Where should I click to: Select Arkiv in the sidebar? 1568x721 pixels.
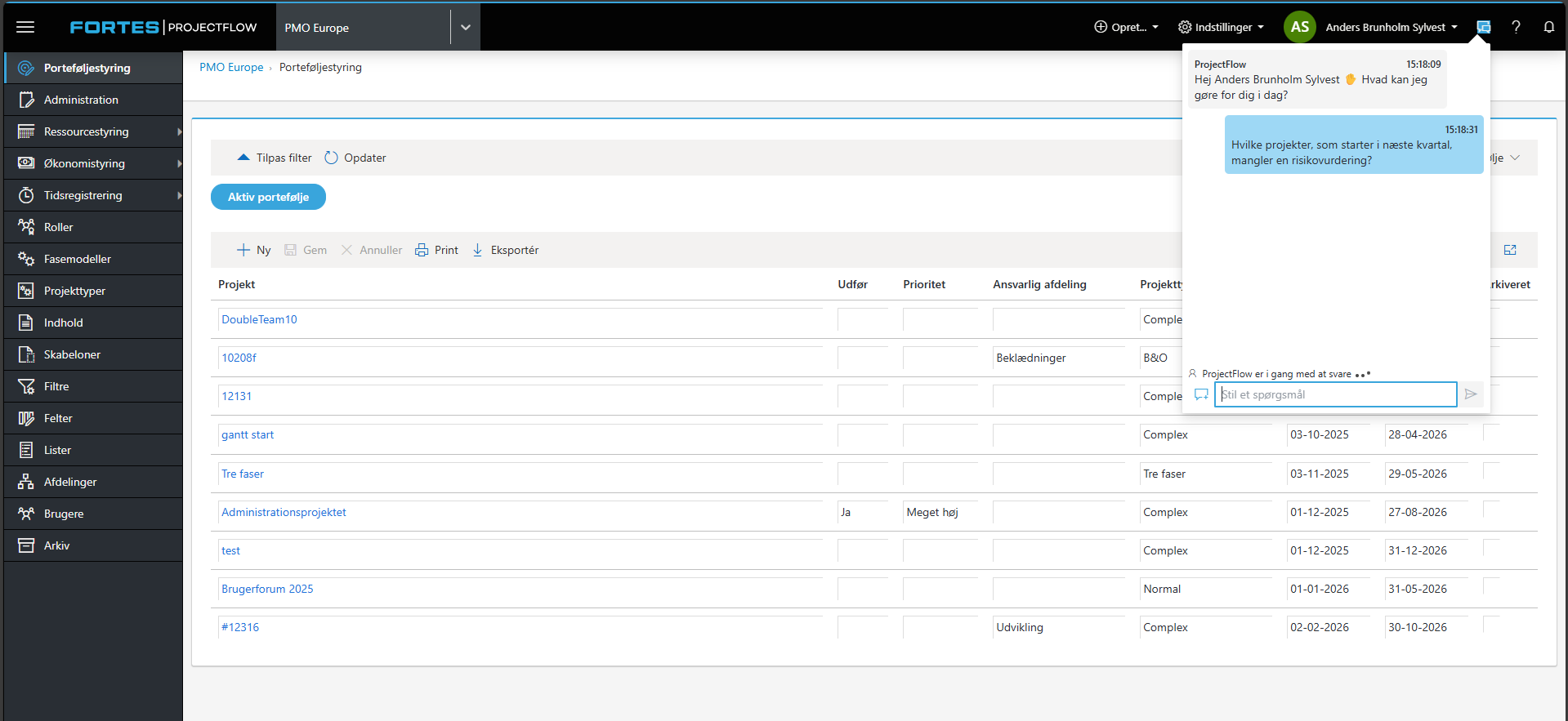(x=93, y=545)
